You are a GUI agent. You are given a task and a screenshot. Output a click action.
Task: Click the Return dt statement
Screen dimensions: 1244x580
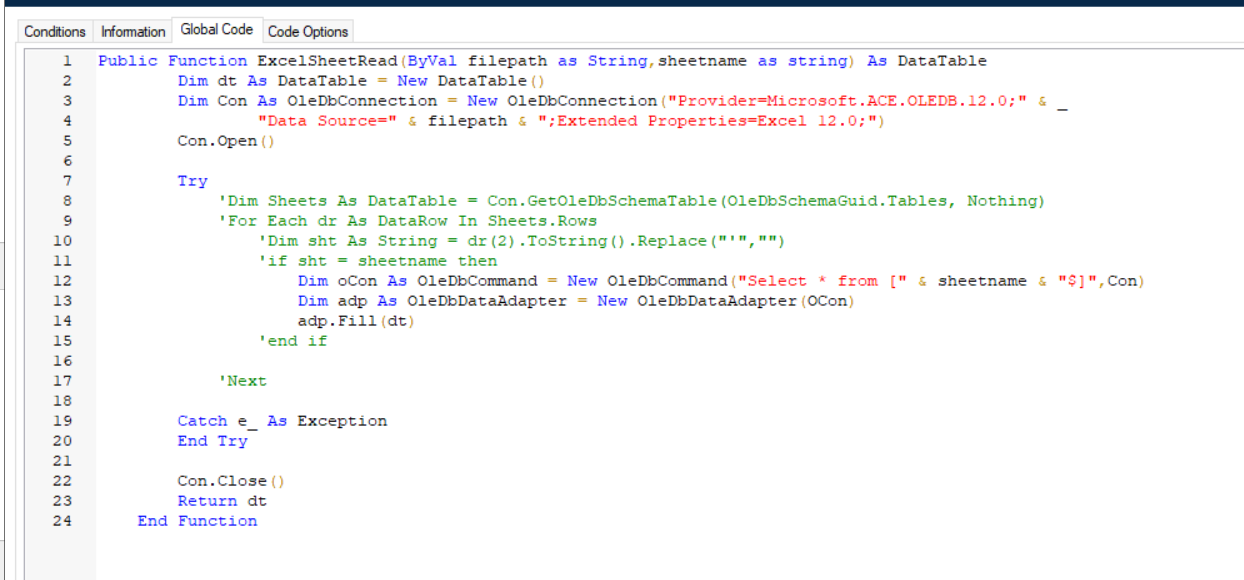pyautogui.click(x=220, y=500)
